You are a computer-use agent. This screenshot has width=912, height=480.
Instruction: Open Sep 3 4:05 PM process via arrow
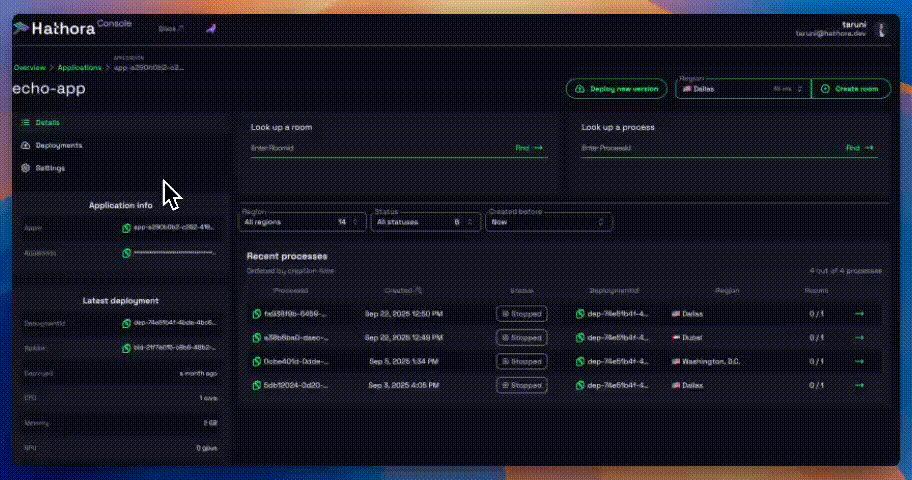(859, 386)
